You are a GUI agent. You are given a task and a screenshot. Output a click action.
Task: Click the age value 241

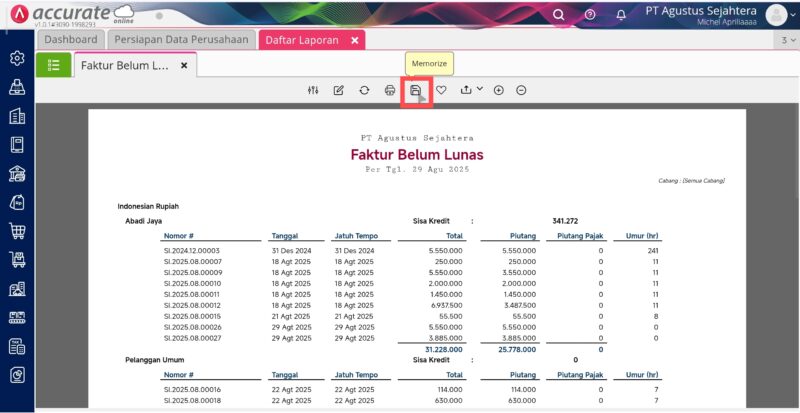pyautogui.click(x=653, y=251)
